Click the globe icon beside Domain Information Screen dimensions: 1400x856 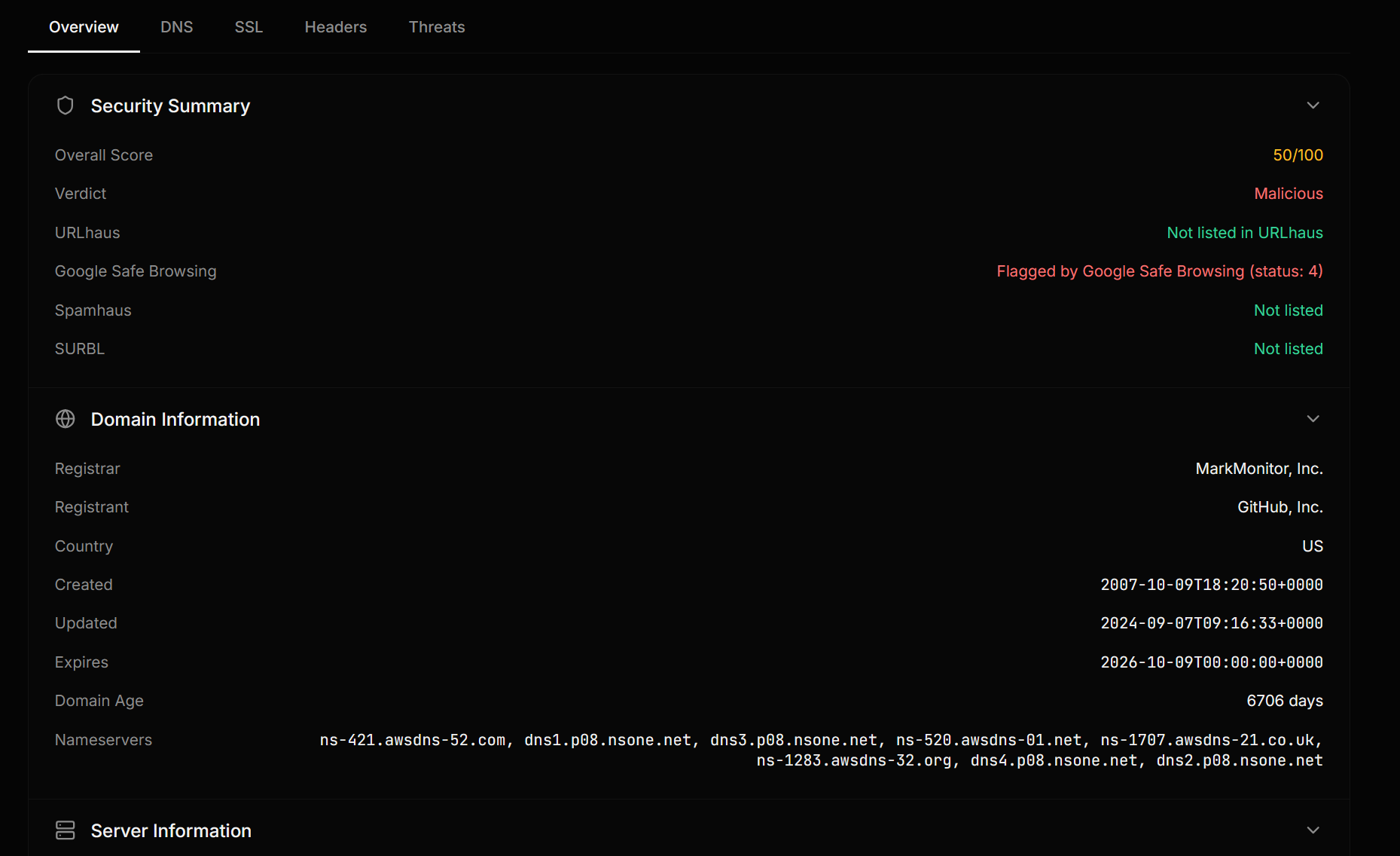point(66,419)
